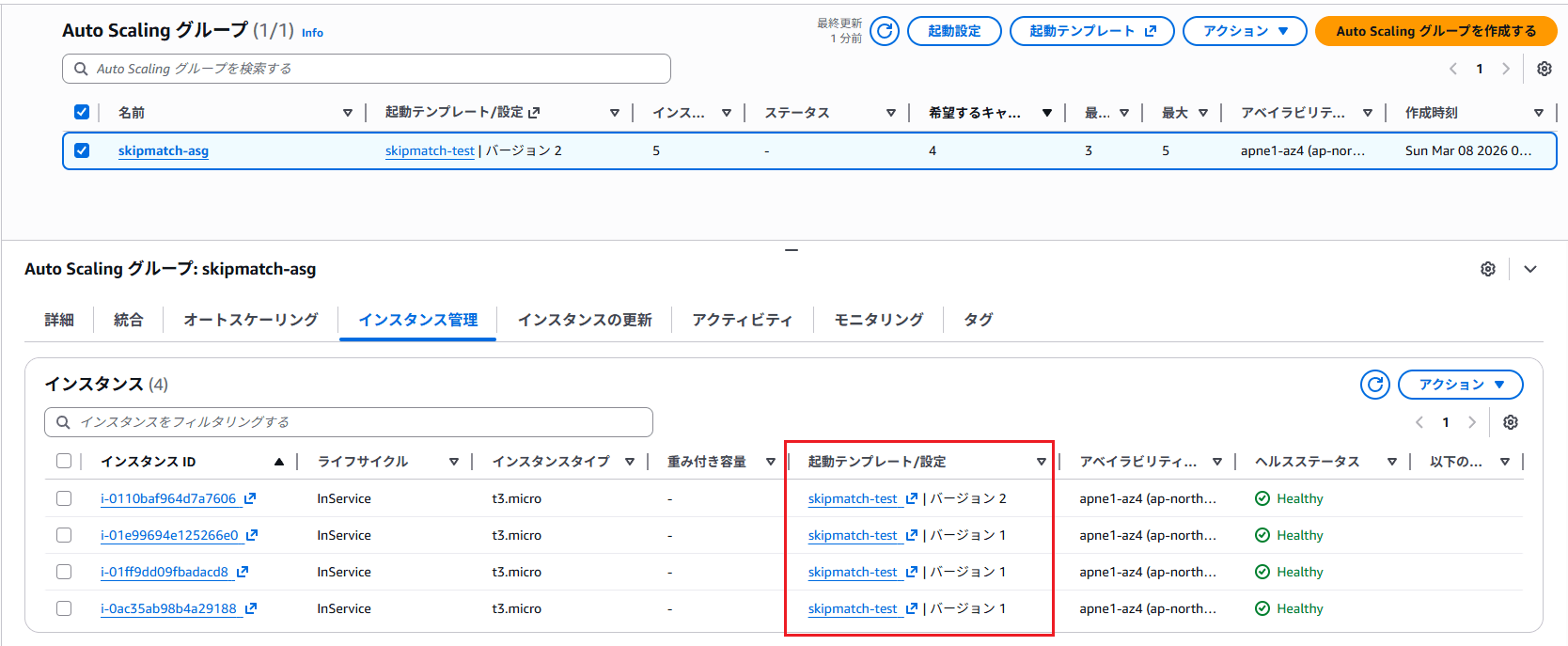Refresh the Auto Scaling groups list
This screenshot has height=646, width=1568.
coord(885,31)
